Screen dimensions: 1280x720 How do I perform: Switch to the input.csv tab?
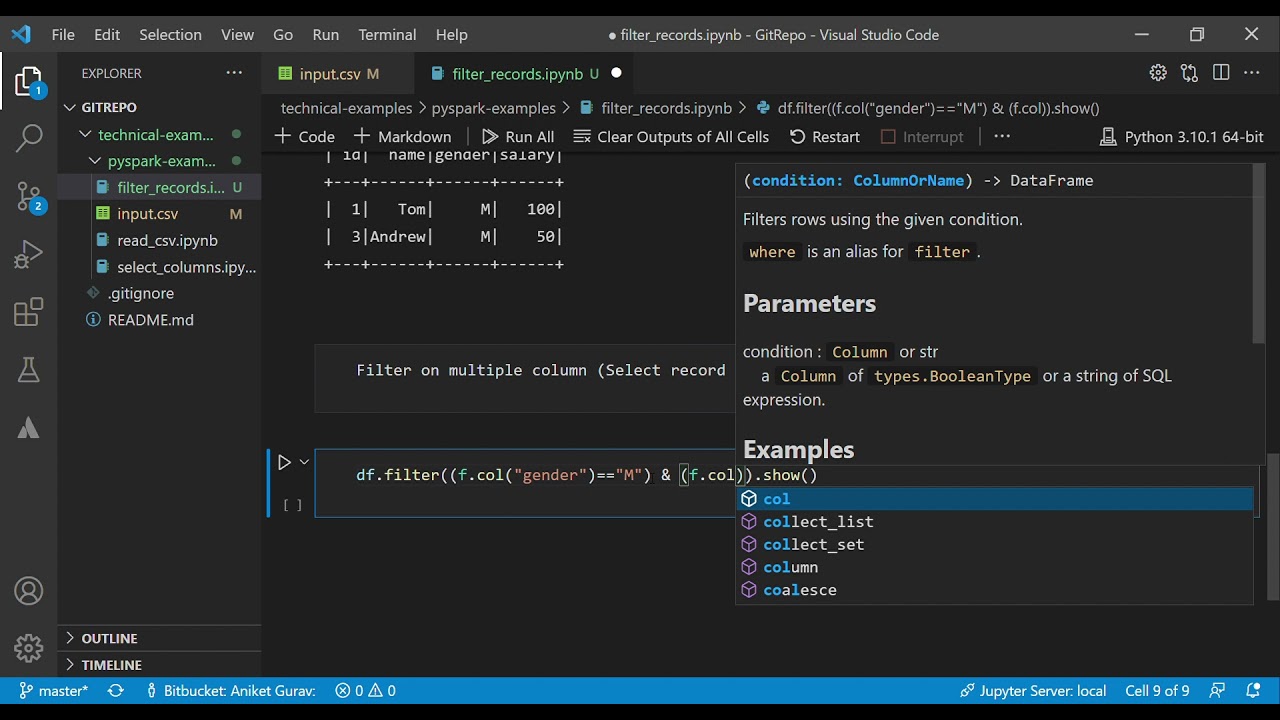[338, 73]
